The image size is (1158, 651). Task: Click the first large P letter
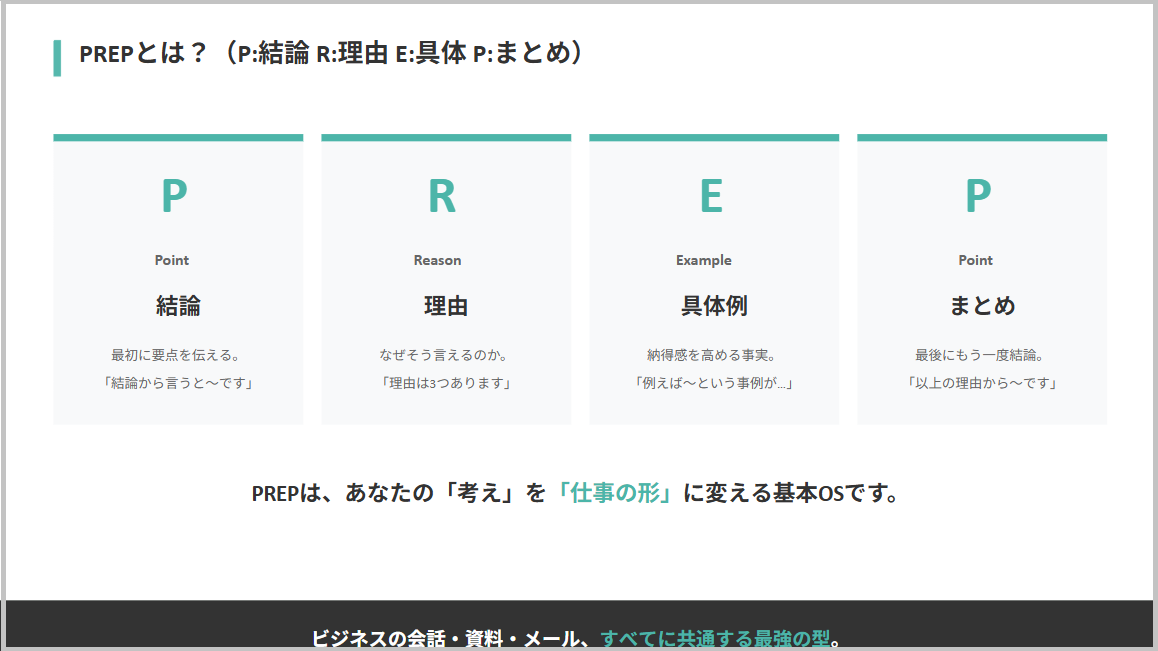tap(174, 196)
